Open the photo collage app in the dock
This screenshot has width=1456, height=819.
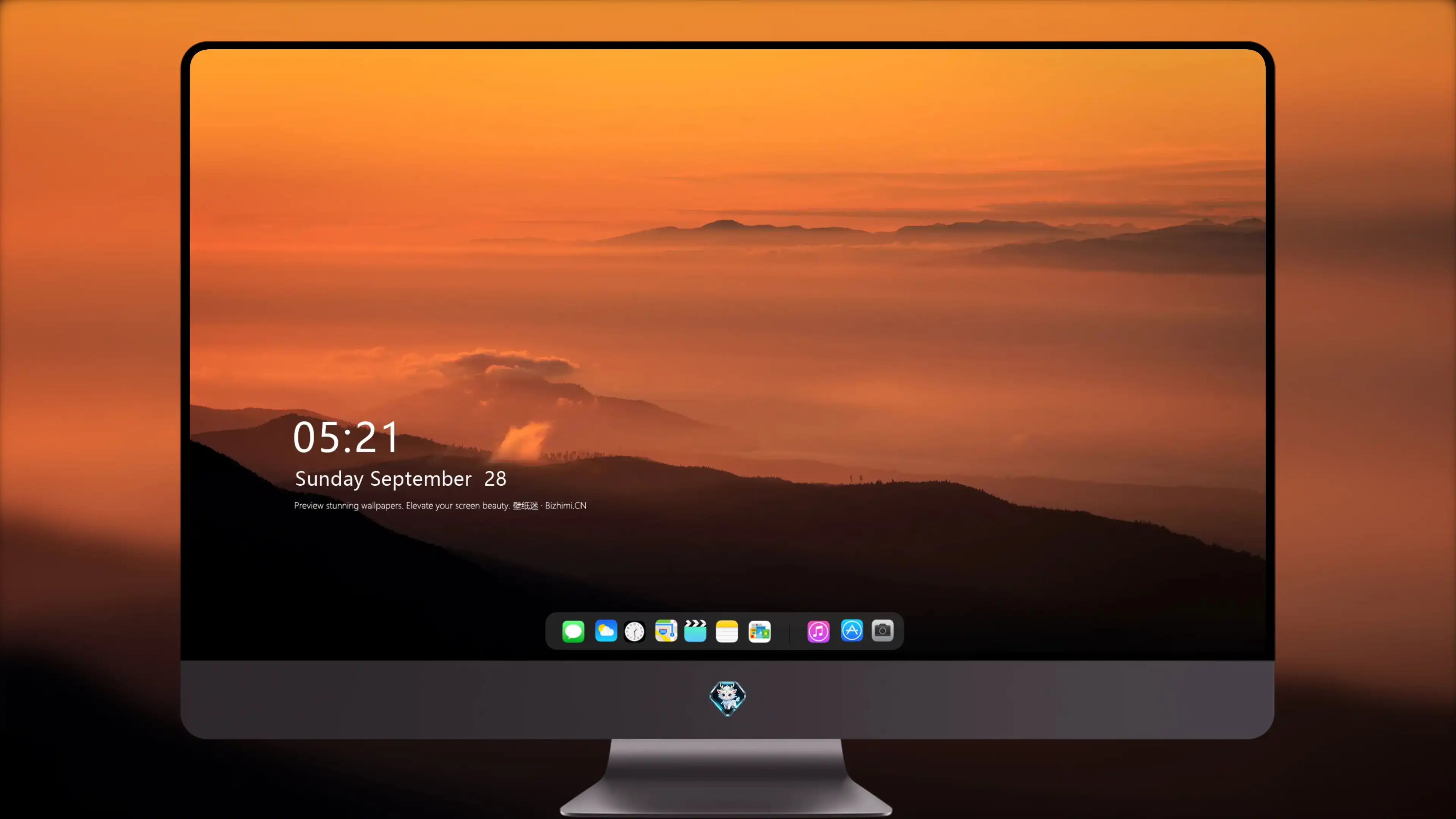(x=759, y=631)
